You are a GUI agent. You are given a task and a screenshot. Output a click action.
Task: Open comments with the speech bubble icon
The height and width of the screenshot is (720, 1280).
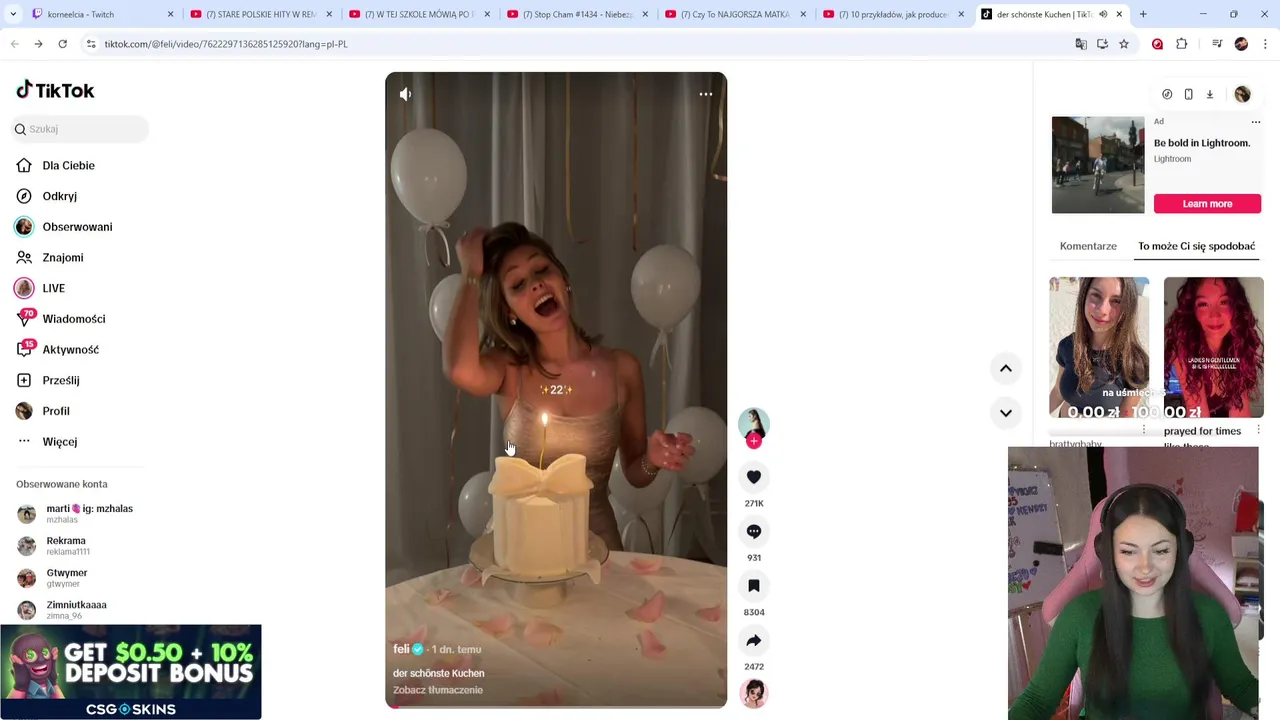click(754, 531)
